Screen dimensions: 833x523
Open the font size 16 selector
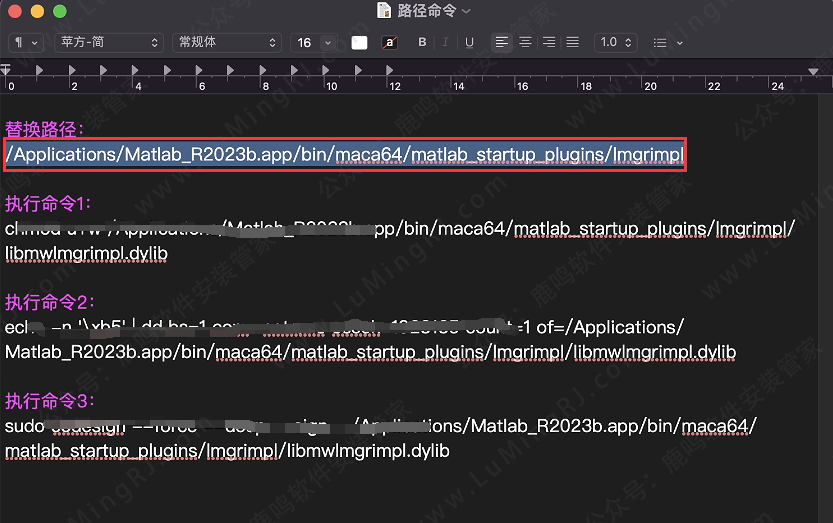[x=314, y=43]
